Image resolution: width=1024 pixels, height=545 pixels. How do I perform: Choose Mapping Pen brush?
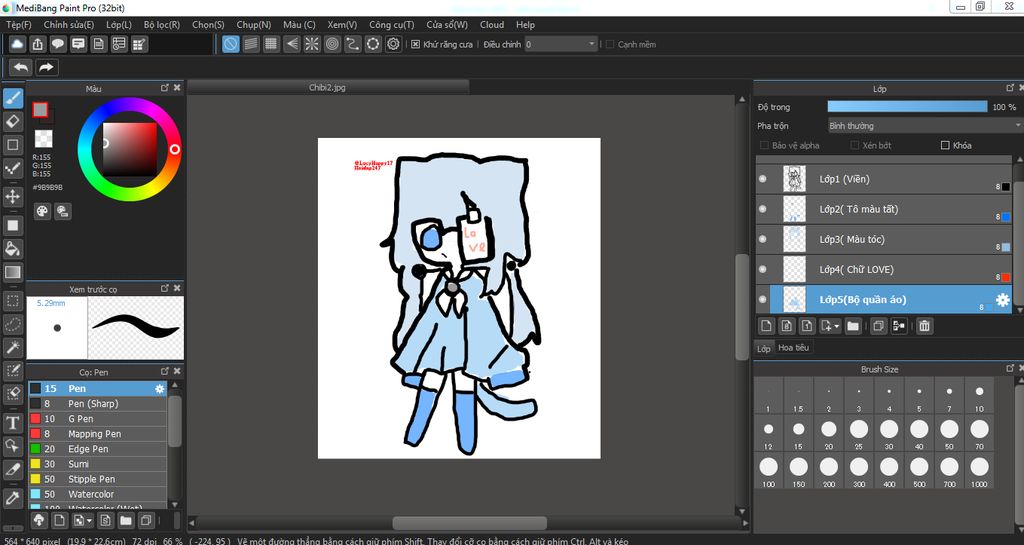97,434
